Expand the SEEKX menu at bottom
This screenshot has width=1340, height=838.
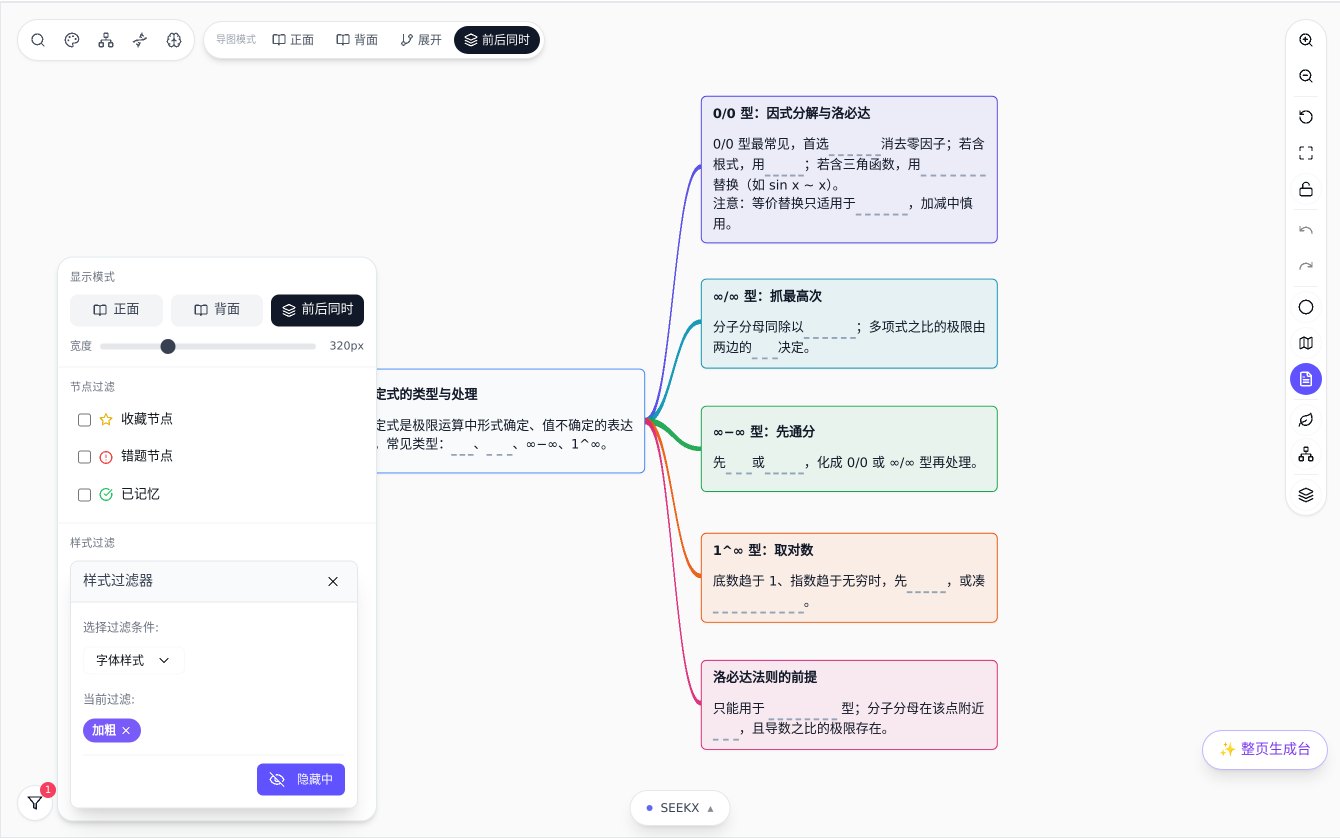pyautogui.click(x=680, y=808)
